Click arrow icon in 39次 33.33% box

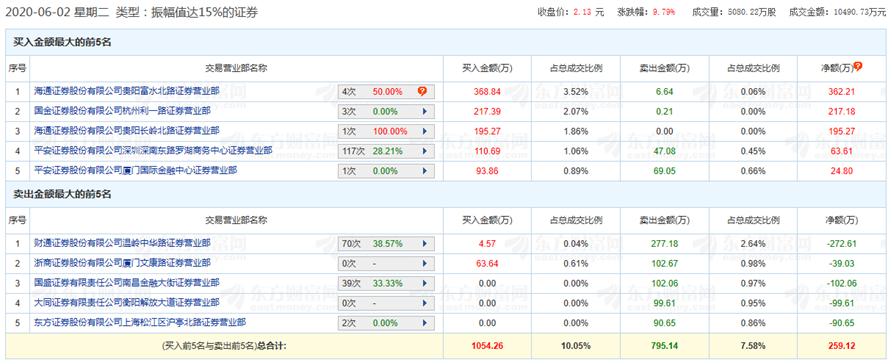coord(424,283)
